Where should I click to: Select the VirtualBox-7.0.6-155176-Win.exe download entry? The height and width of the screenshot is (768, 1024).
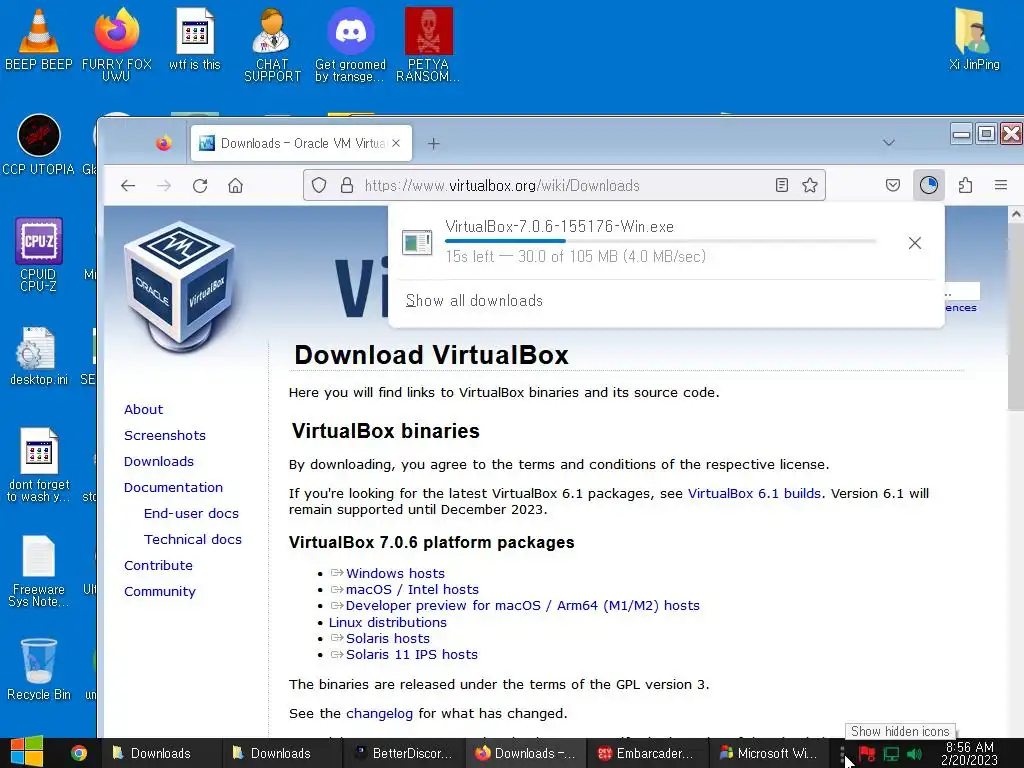pos(666,243)
